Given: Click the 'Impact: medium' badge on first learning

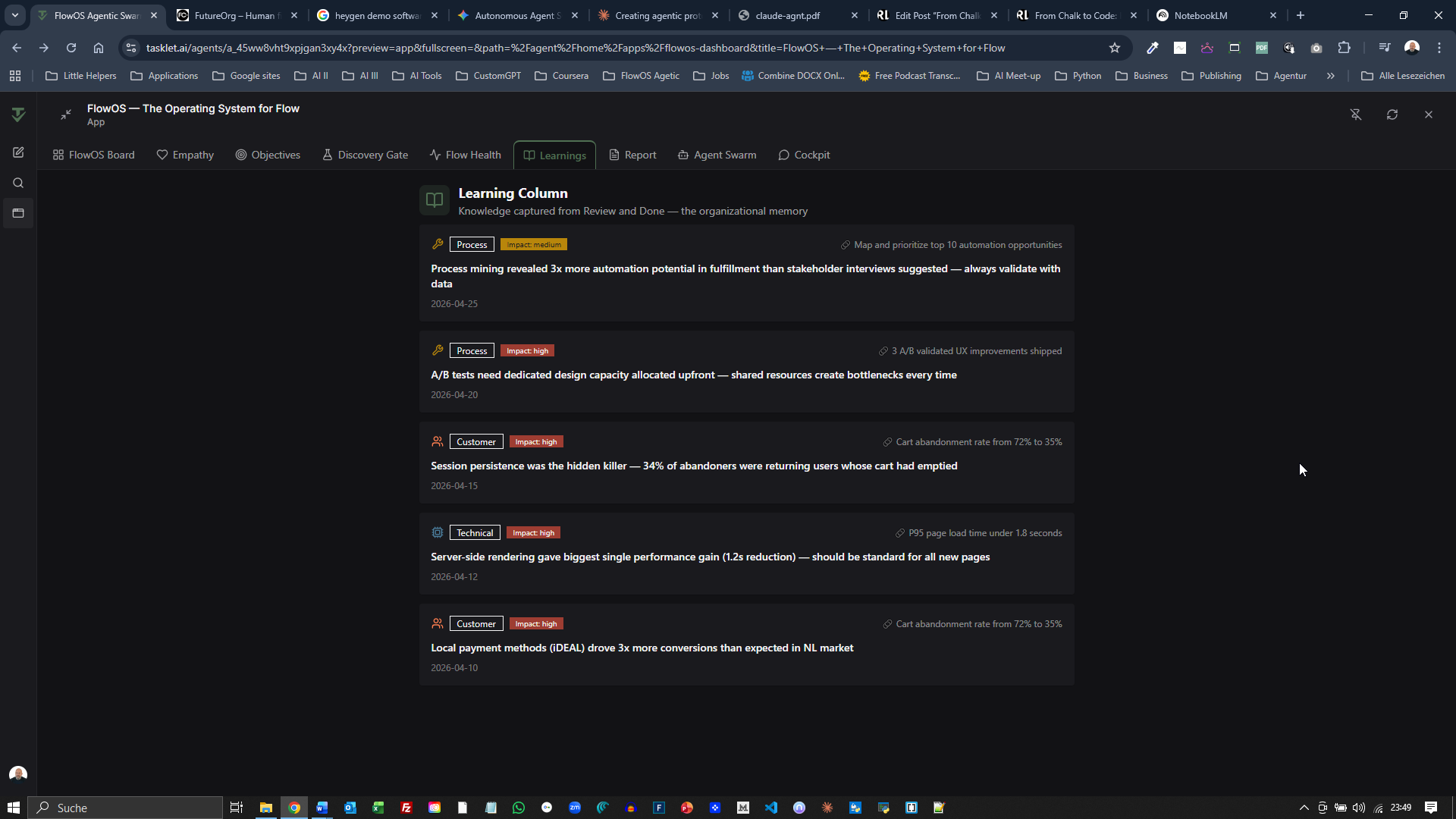Looking at the screenshot, I should 533,245.
